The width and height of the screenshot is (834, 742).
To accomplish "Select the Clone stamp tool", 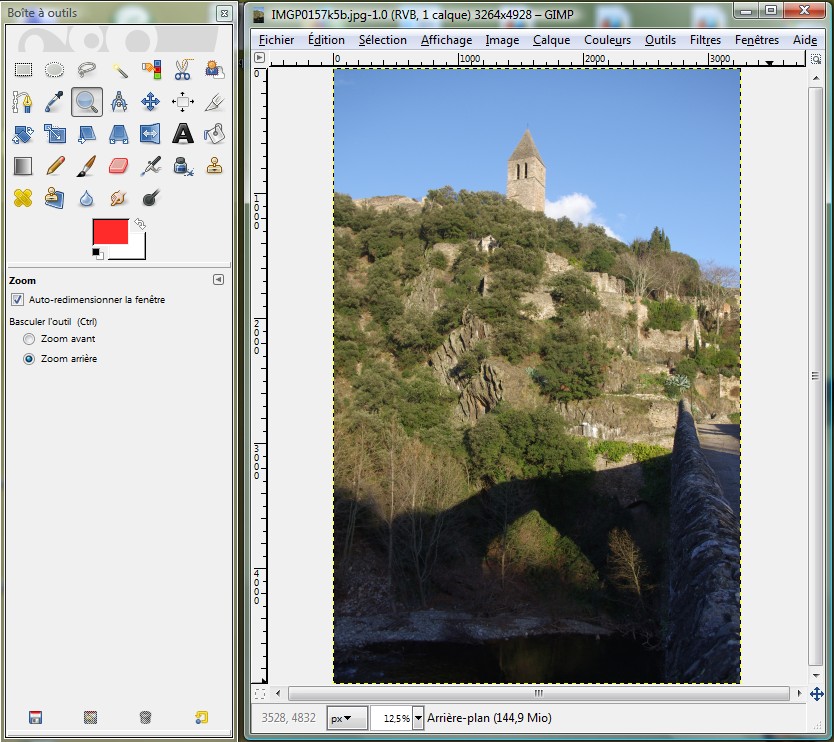I will coord(214,166).
